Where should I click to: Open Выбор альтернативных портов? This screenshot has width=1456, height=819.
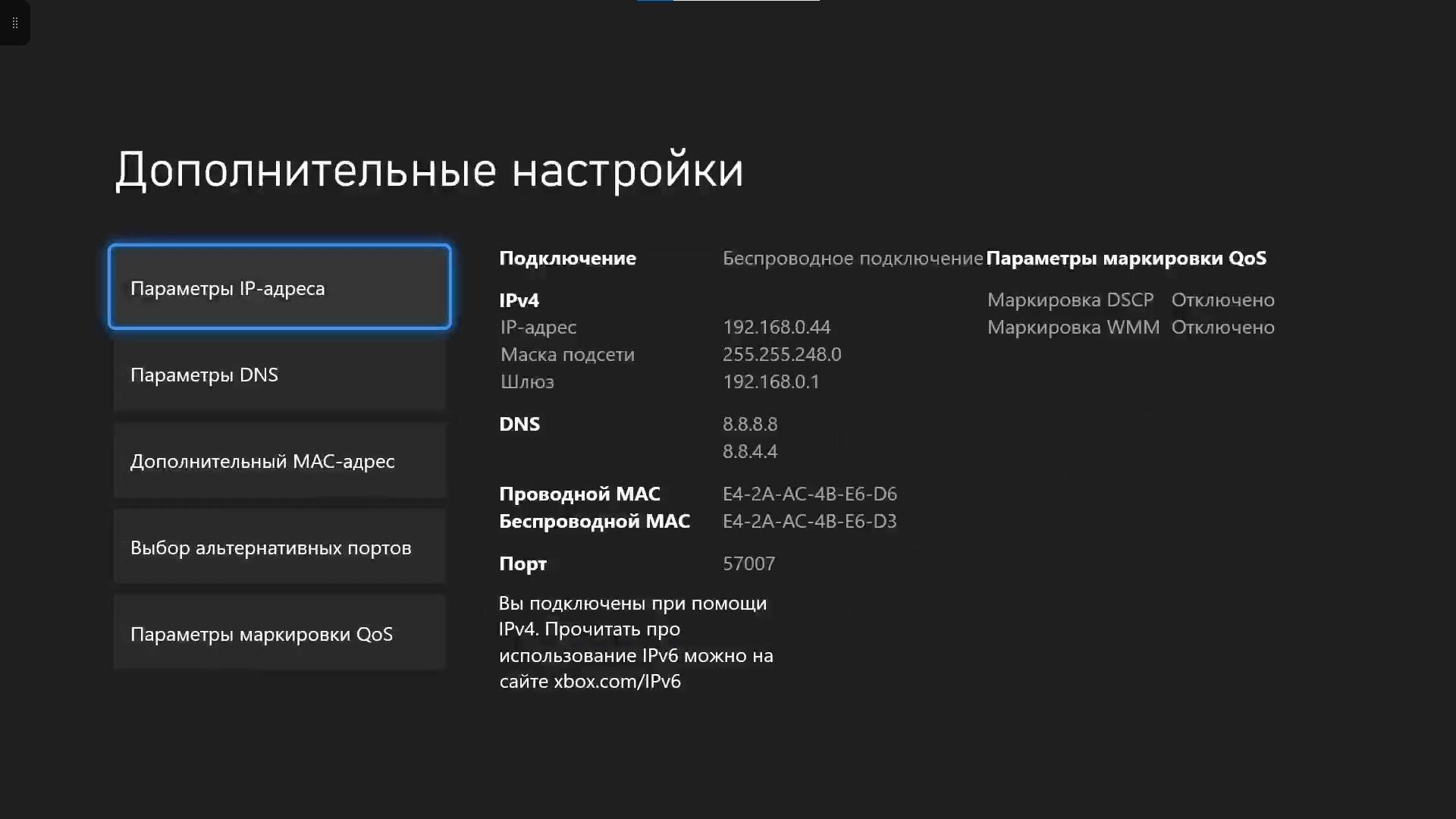tap(279, 548)
